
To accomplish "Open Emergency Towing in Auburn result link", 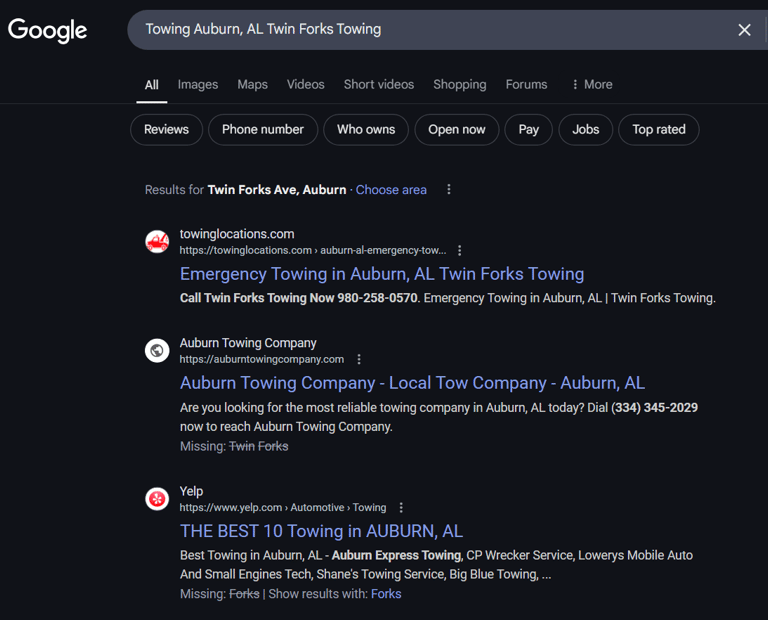I will tap(382, 274).
